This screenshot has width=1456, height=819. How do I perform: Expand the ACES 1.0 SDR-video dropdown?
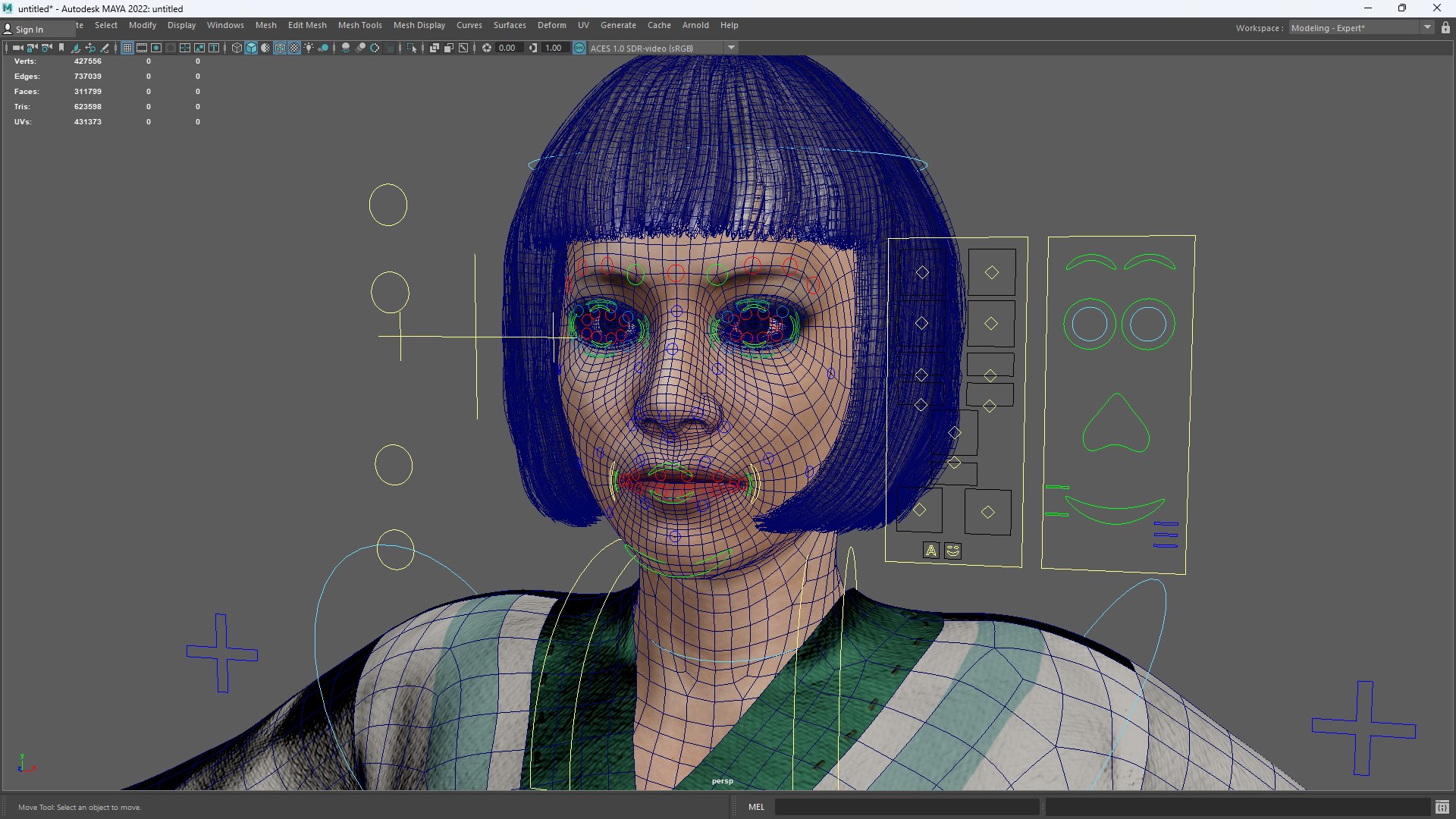(731, 48)
